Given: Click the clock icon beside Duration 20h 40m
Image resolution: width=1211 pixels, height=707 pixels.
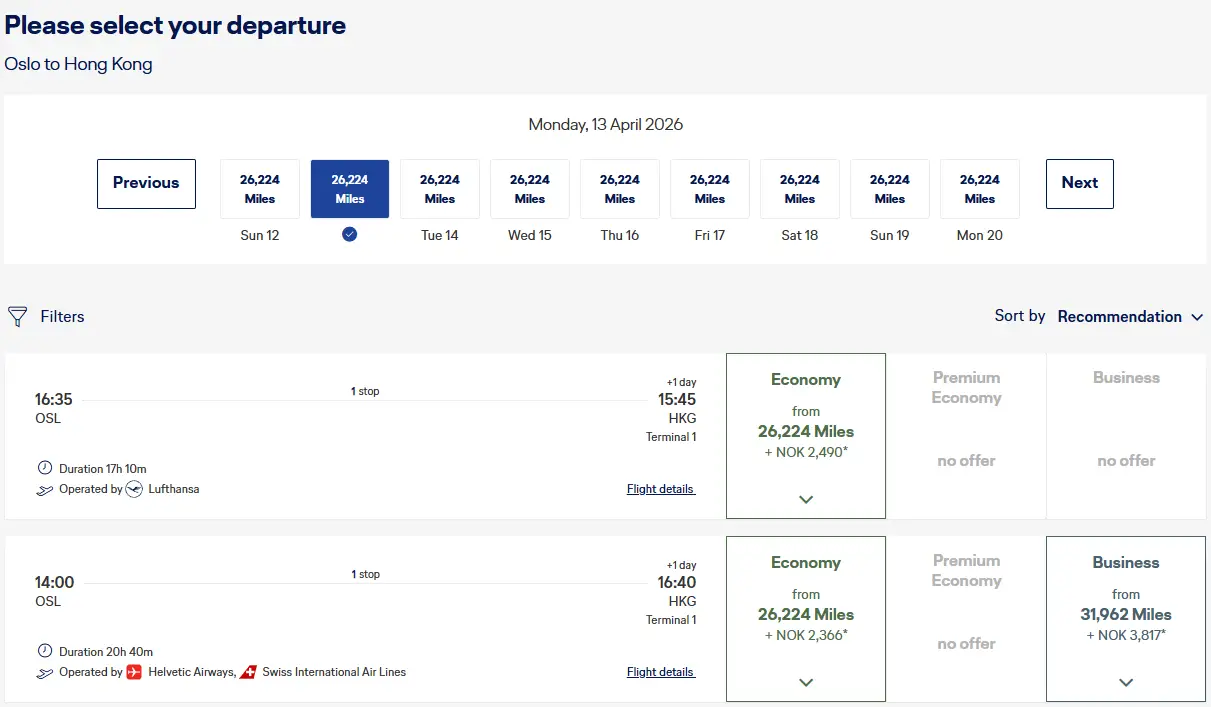Looking at the screenshot, I should click(x=45, y=651).
